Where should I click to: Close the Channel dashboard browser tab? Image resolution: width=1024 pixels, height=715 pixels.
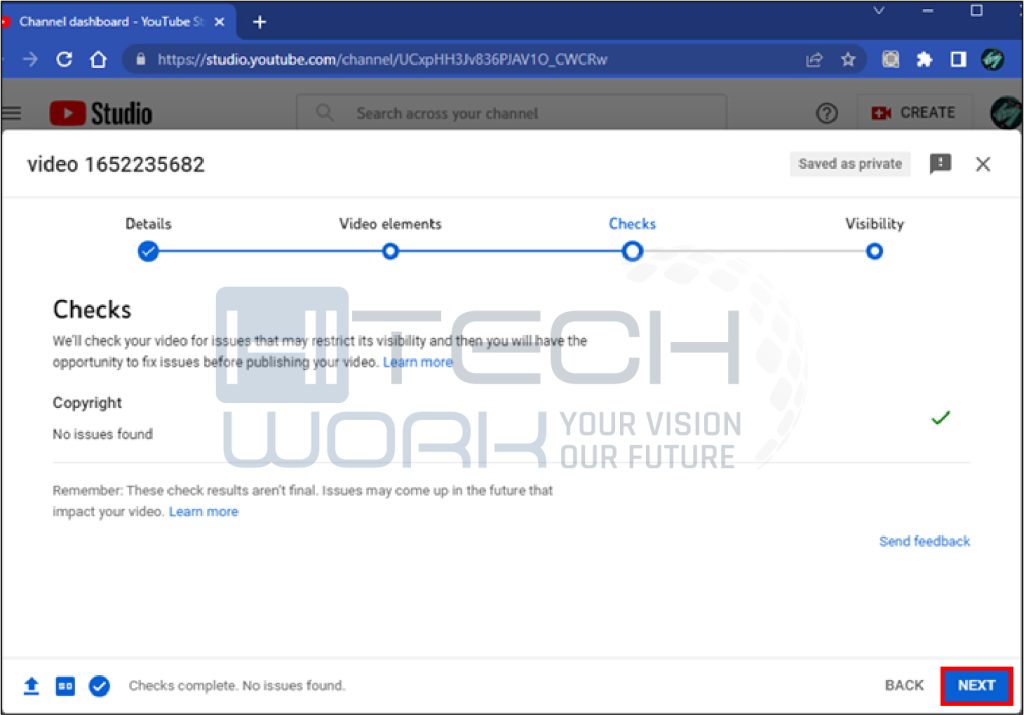pyautogui.click(x=219, y=22)
